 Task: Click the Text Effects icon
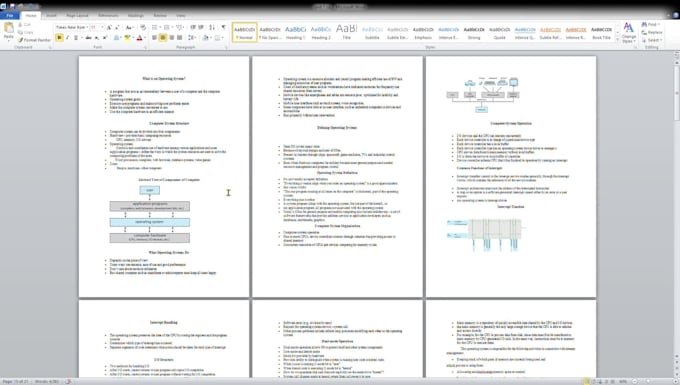pos(117,38)
